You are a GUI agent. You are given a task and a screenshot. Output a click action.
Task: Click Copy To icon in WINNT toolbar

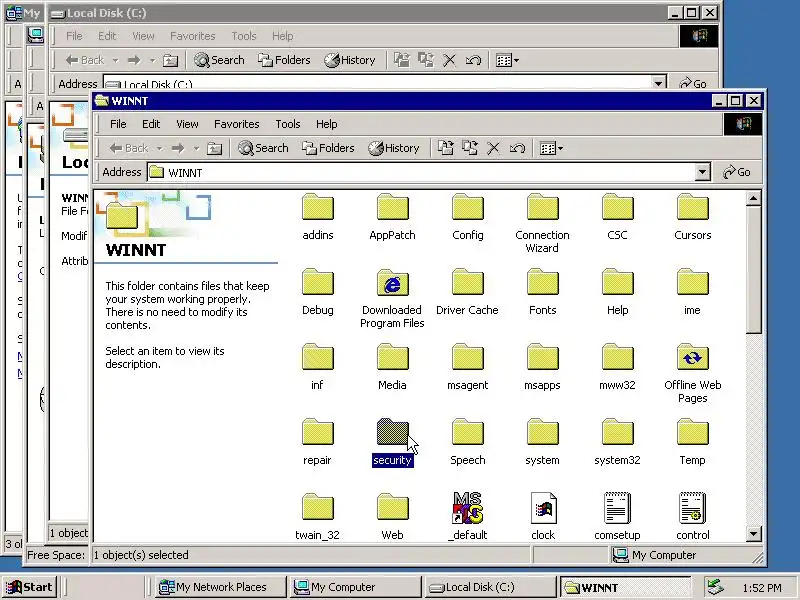pos(469,148)
